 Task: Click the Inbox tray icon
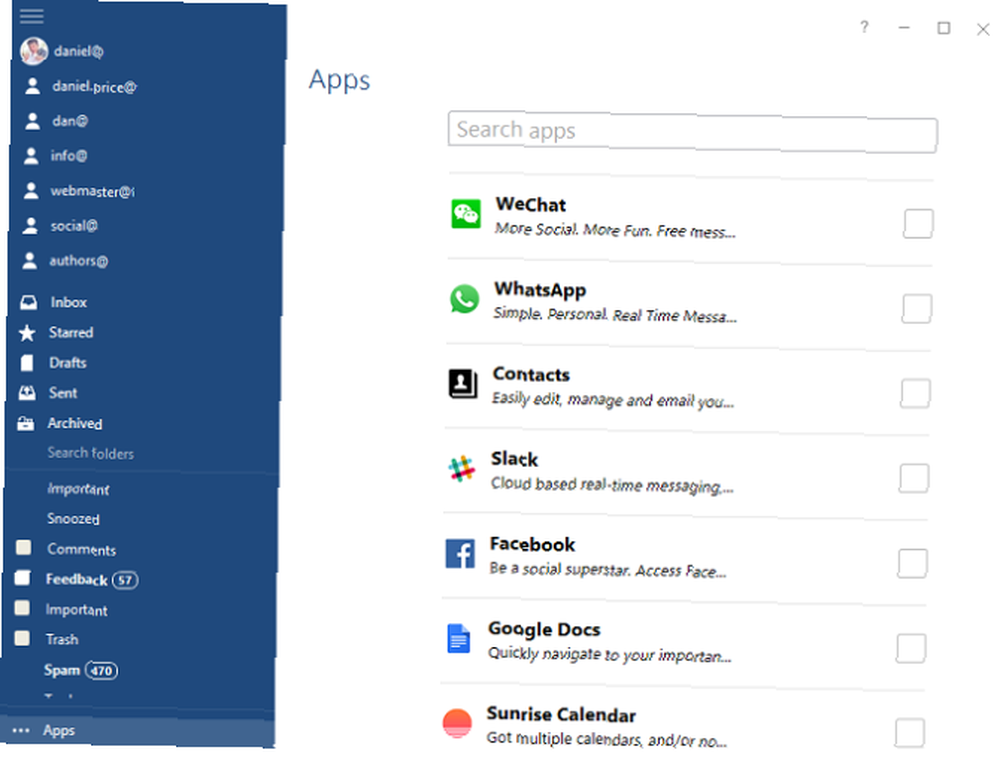pos(28,302)
